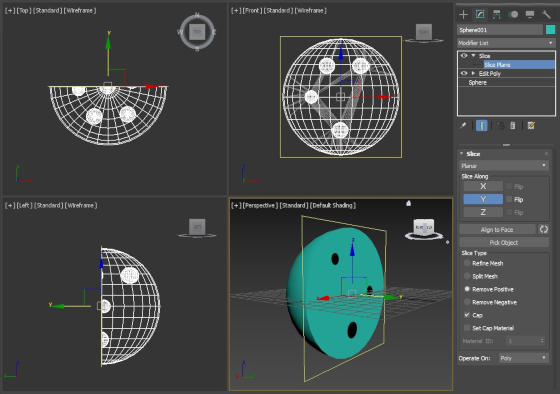Open the Utilities wrench panel tab
560x394 pixels.
coord(547,14)
